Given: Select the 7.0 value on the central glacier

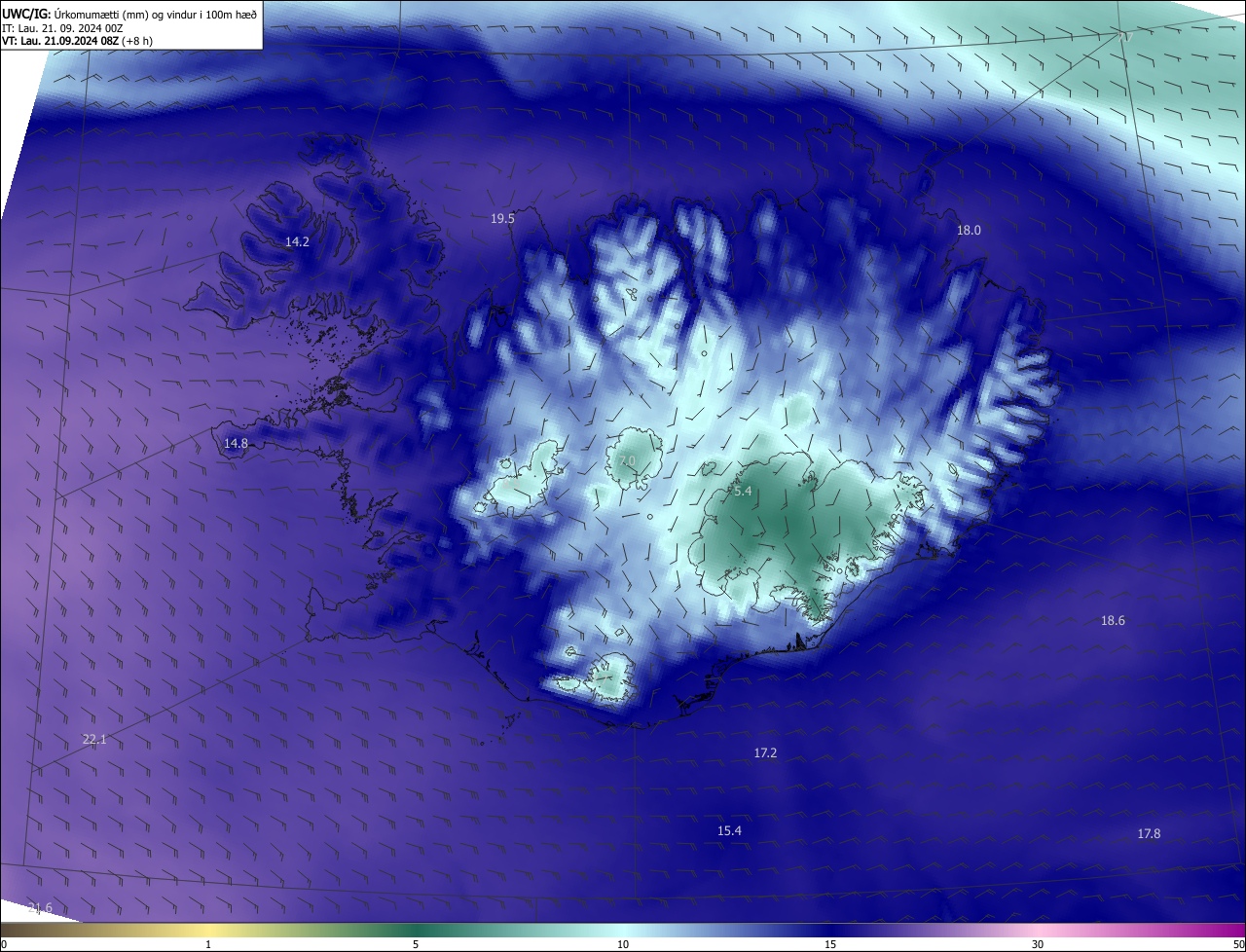Looking at the screenshot, I should click(x=626, y=460).
